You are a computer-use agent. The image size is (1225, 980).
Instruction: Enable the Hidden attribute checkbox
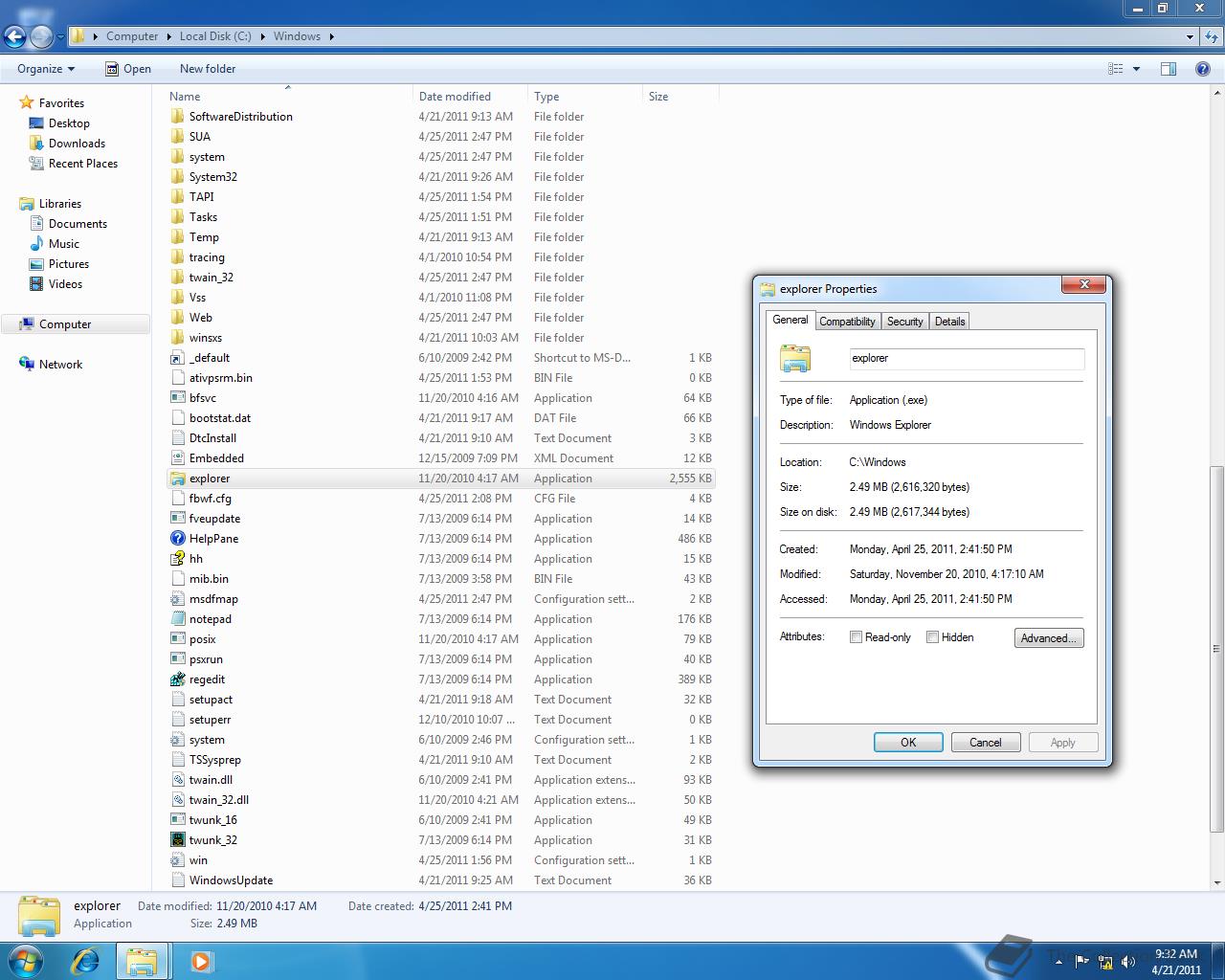click(x=932, y=637)
